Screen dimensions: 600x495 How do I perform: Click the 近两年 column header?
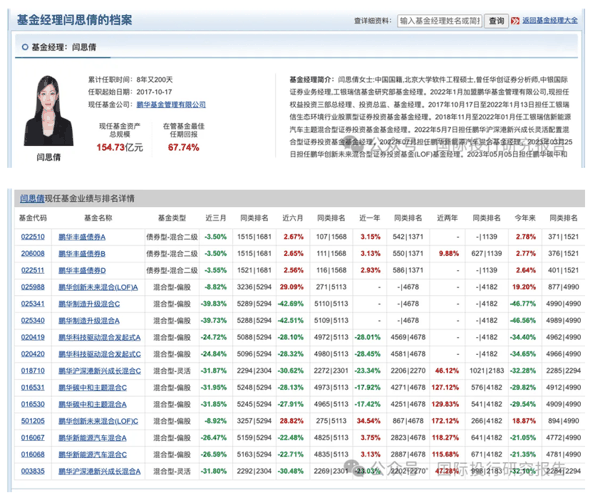(447, 218)
